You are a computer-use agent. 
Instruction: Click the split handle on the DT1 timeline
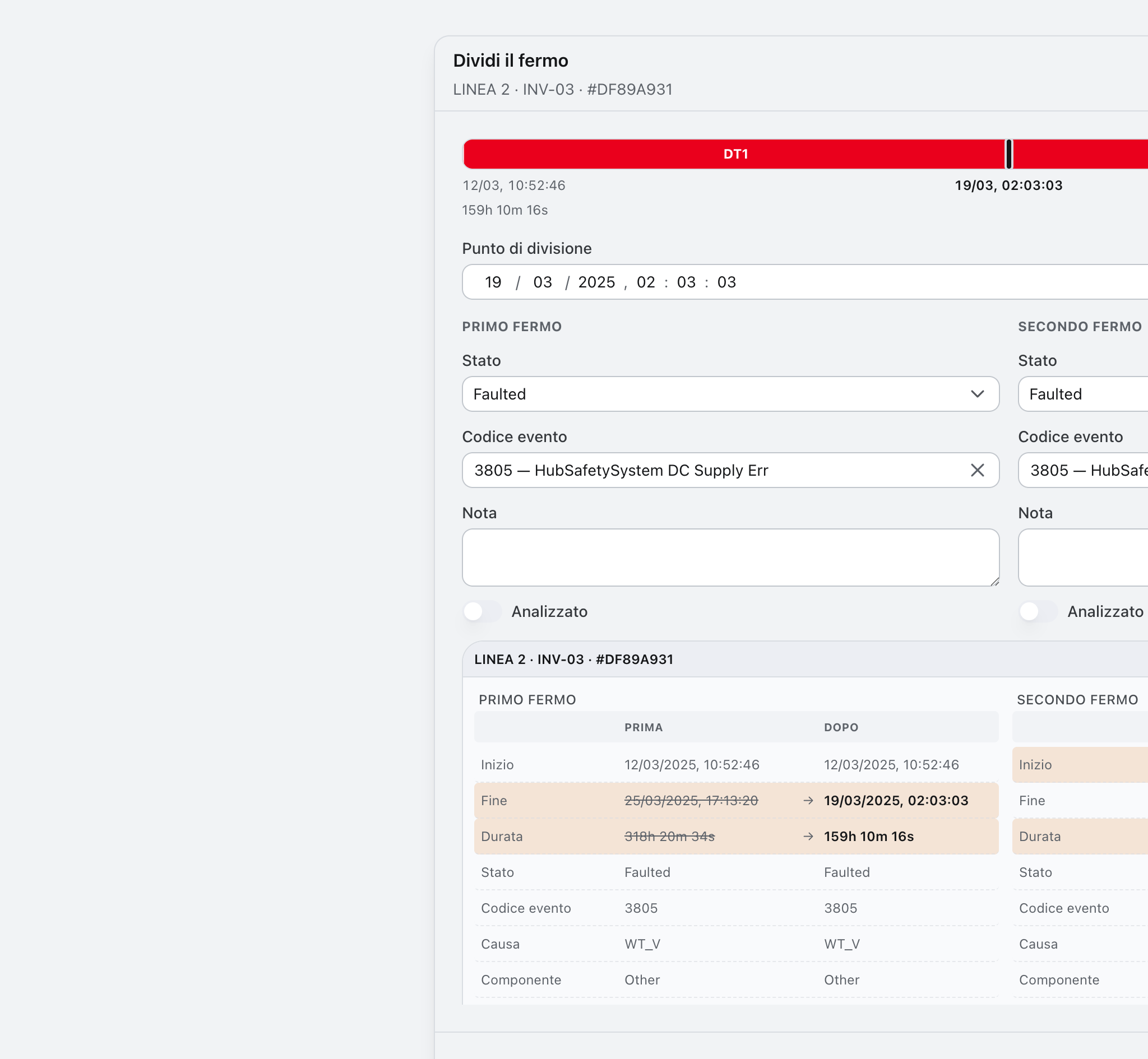click(x=1009, y=154)
